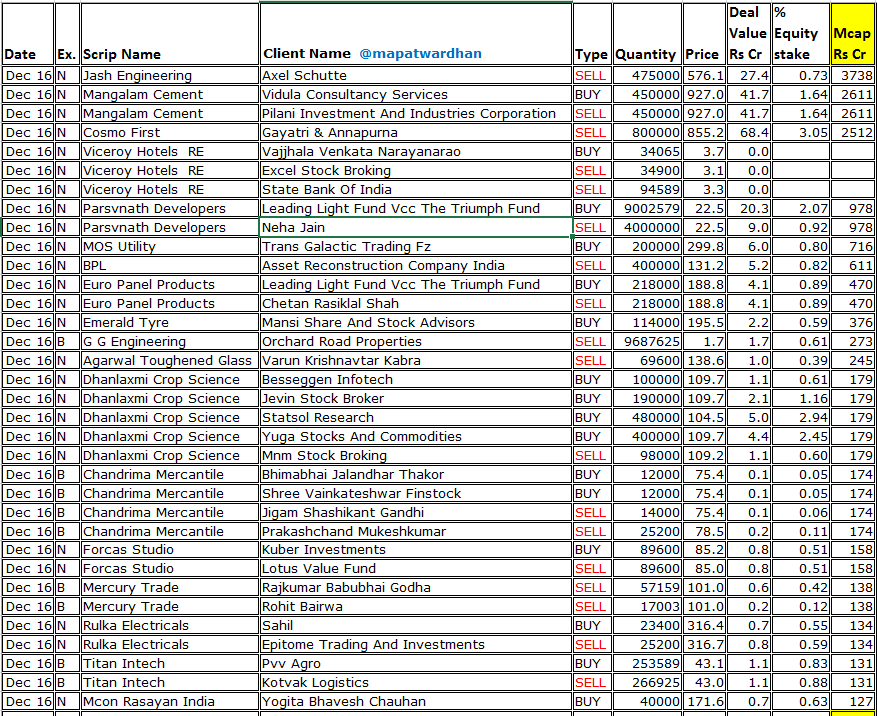Select Pilani Investment And Industries Corporation cell
The width and height of the screenshot is (877, 716).
pyautogui.click(x=416, y=114)
